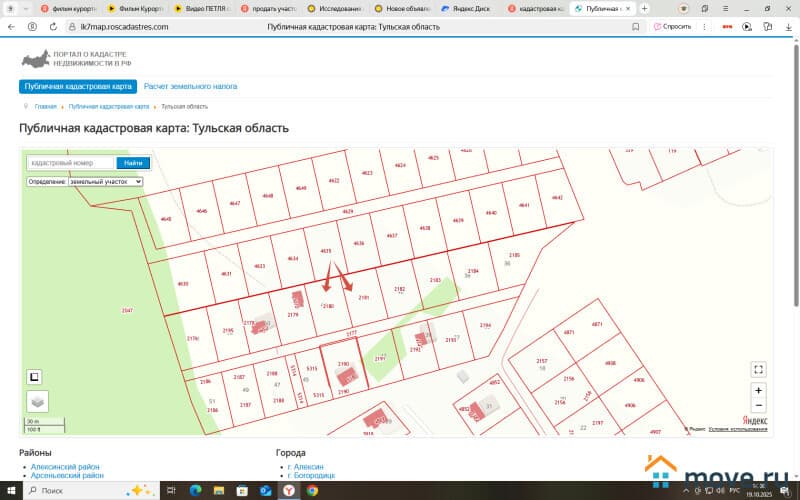Zoom in with the map plus button
Viewport: 800px width, 500px height.
[758, 390]
